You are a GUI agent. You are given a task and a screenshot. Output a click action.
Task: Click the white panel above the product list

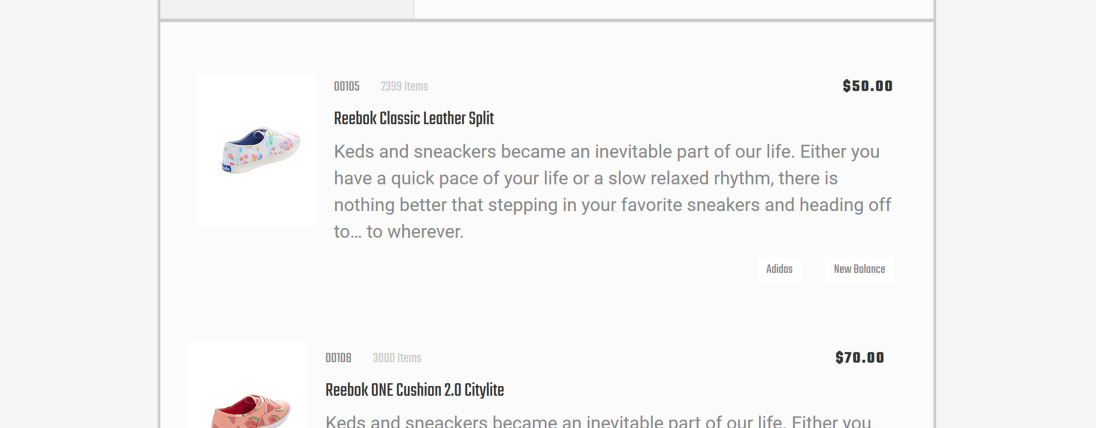(x=673, y=8)
